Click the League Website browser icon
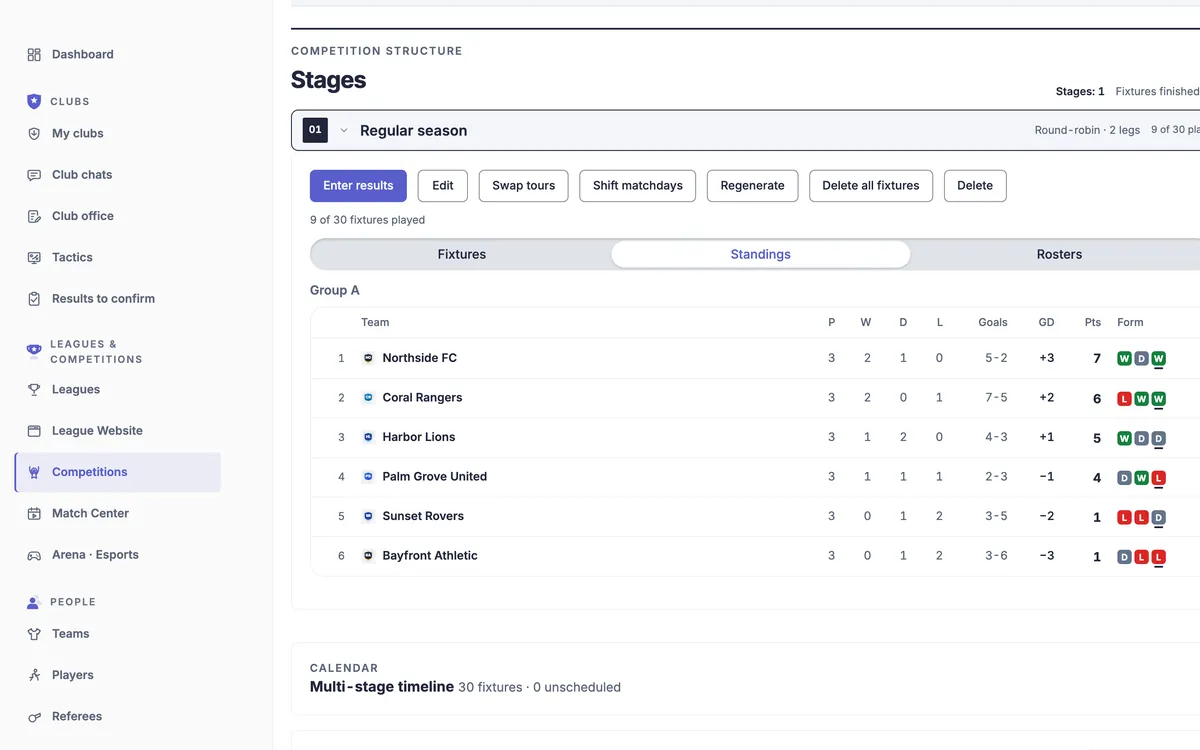Image resolution: width=1200 pixels, height=750 pixels. click(34, 431)
